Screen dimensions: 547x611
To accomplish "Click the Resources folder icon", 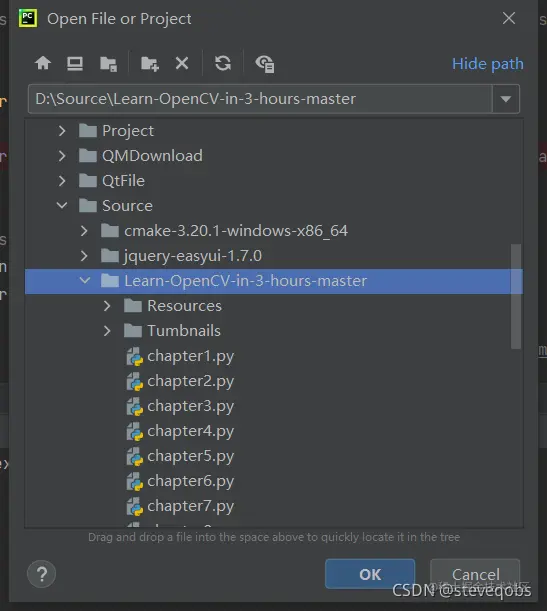I will click(x=133, y=306).
